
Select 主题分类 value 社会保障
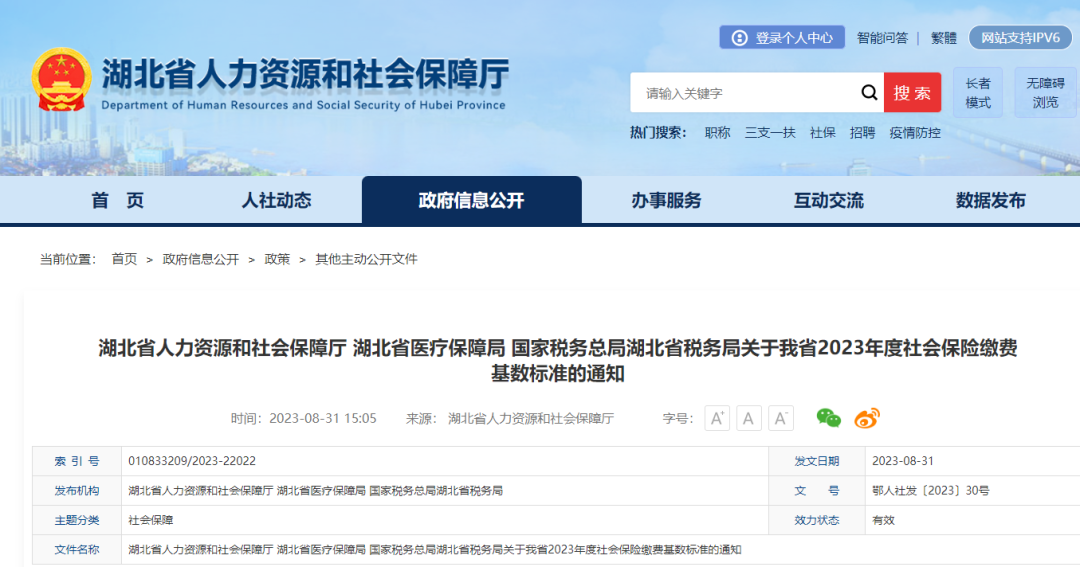coord(151,520)
